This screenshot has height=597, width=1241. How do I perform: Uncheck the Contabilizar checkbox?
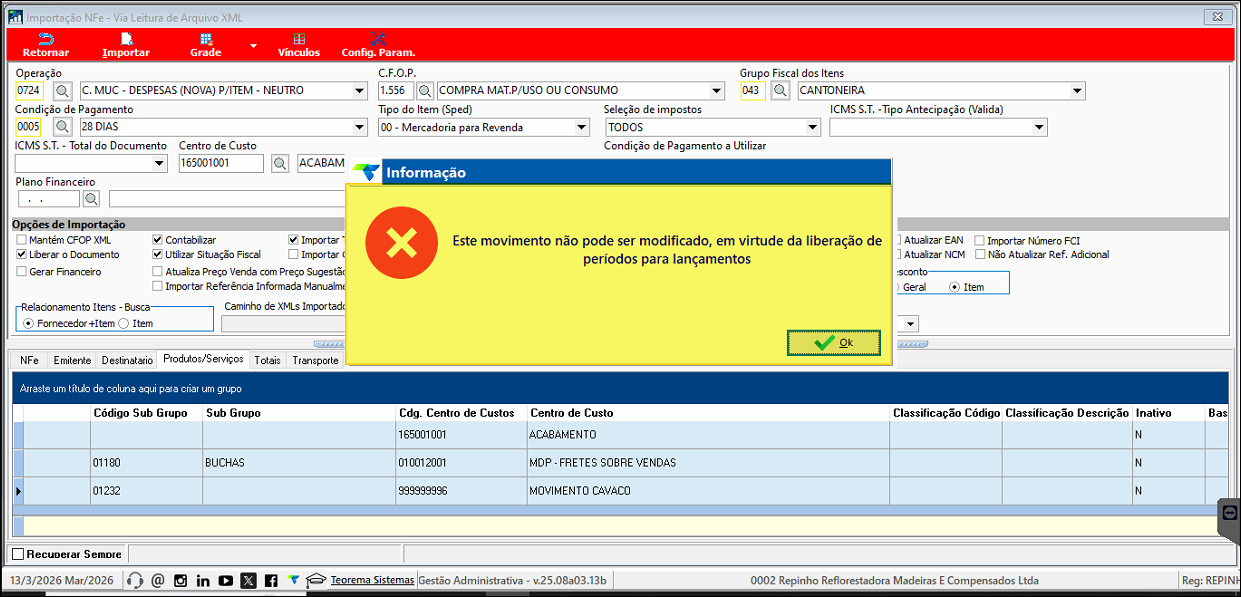158,240
